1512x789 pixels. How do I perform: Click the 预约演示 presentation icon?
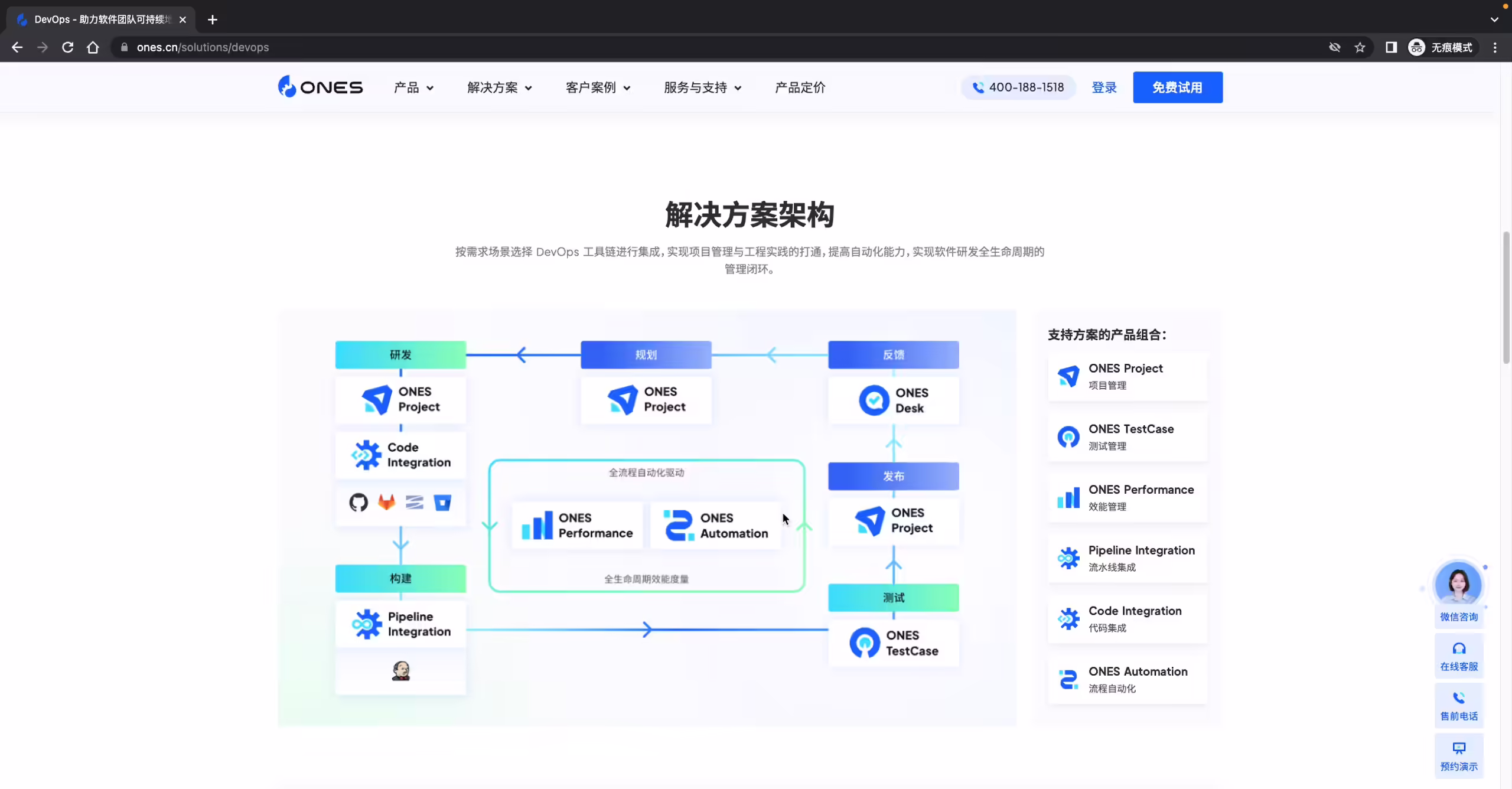(x=1459, y=748)
